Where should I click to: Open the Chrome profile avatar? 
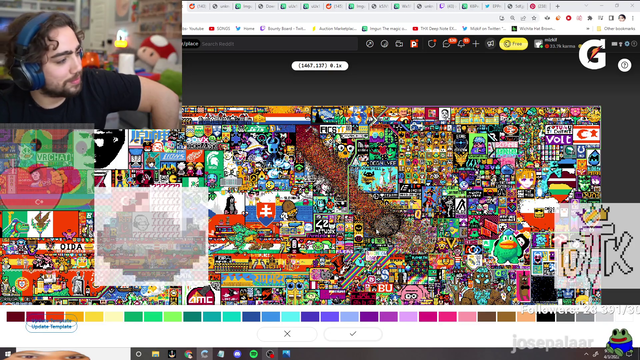tap(622, 18)
